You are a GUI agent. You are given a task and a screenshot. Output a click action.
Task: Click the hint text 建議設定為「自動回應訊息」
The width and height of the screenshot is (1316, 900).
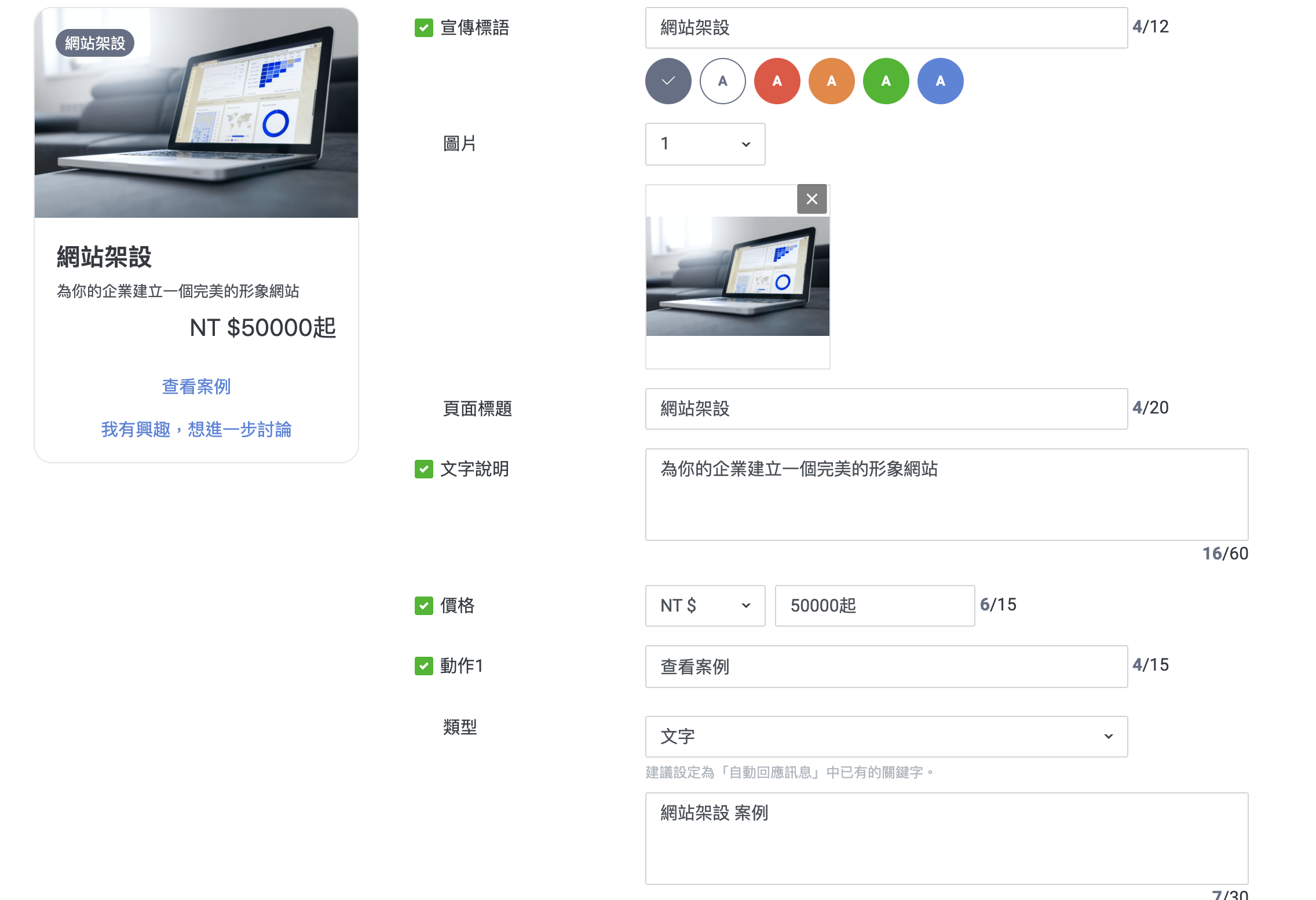tap(790, 773)
